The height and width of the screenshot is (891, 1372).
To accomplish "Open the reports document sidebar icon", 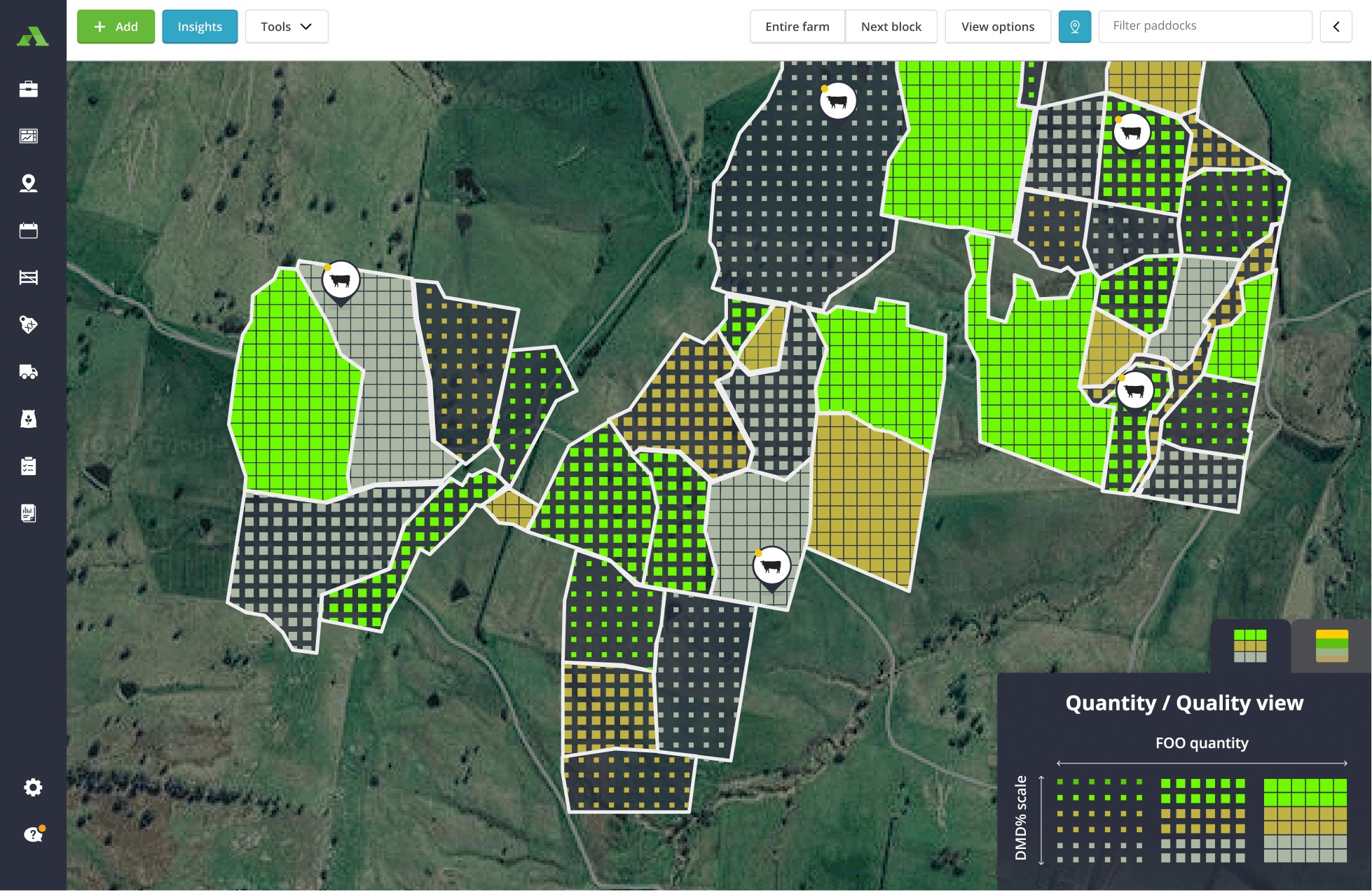I will (29, 513).
